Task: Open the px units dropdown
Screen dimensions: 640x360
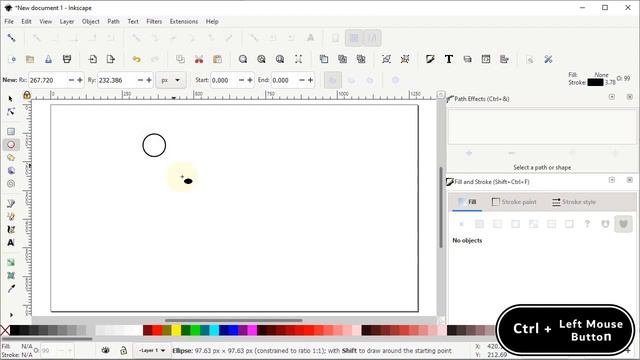Action: [171, 80]
